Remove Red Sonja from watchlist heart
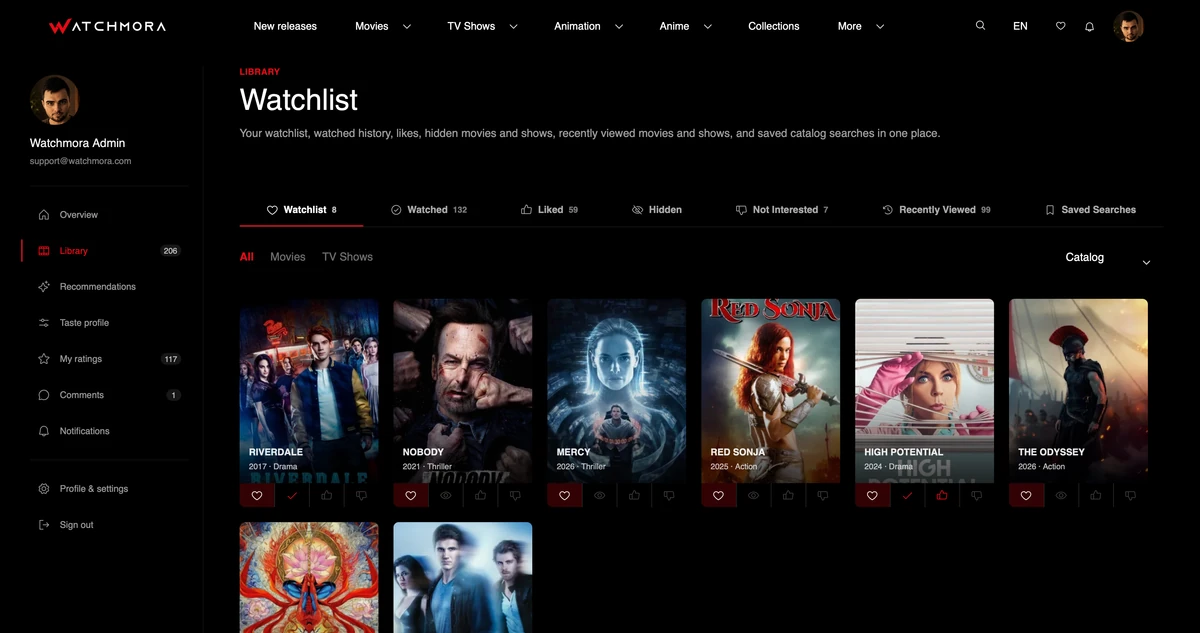Viewport: 1200px width, 633px height. tap(719, 495)
